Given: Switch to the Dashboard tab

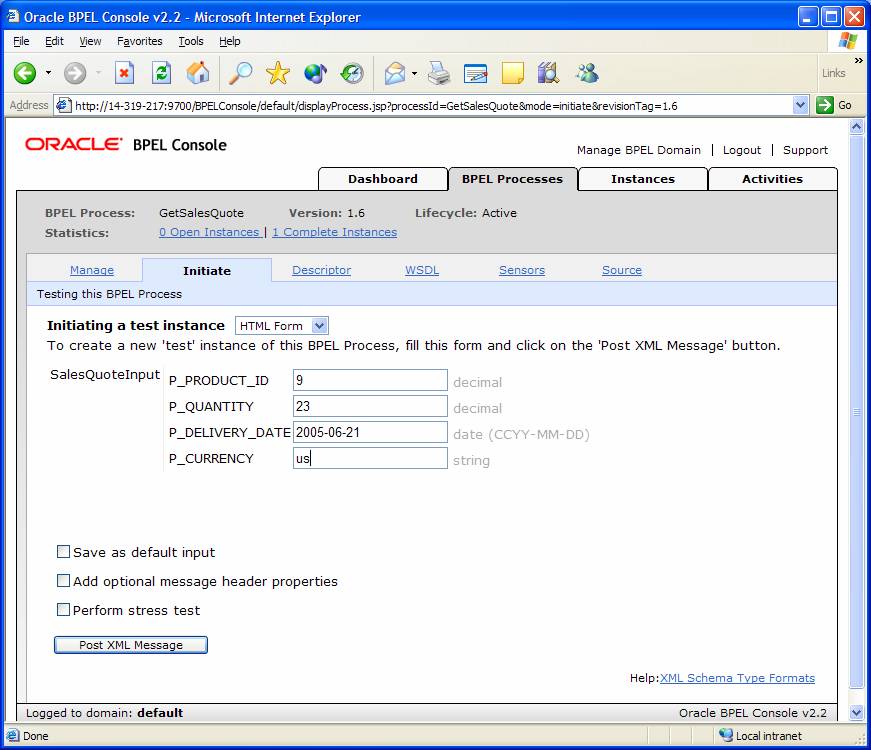Looking at the screenshot, I should pos(382,179).
